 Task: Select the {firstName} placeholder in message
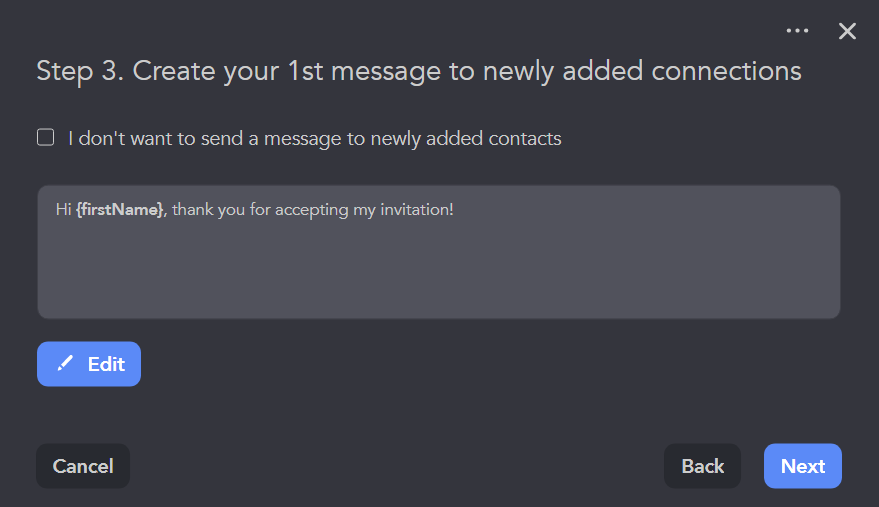(120, 210)
